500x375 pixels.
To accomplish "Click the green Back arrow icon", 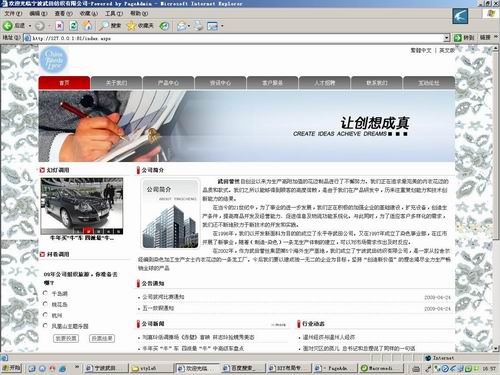I will [x=8, y=26].
